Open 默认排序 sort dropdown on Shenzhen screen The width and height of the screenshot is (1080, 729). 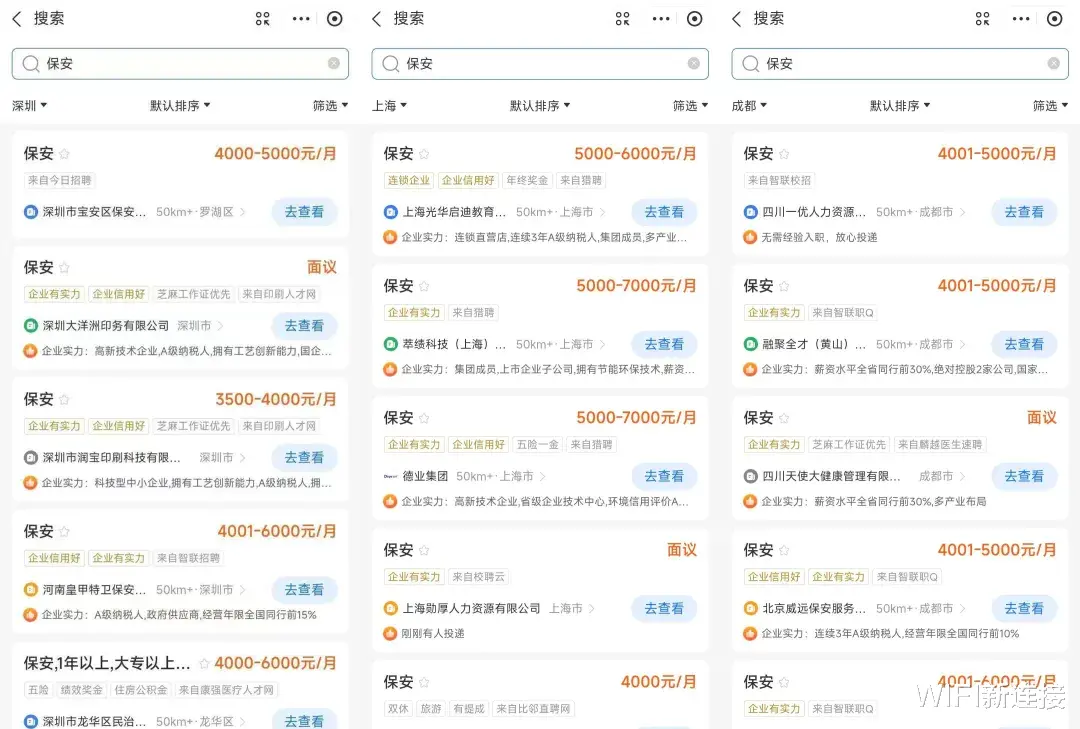tap(180, 105)
